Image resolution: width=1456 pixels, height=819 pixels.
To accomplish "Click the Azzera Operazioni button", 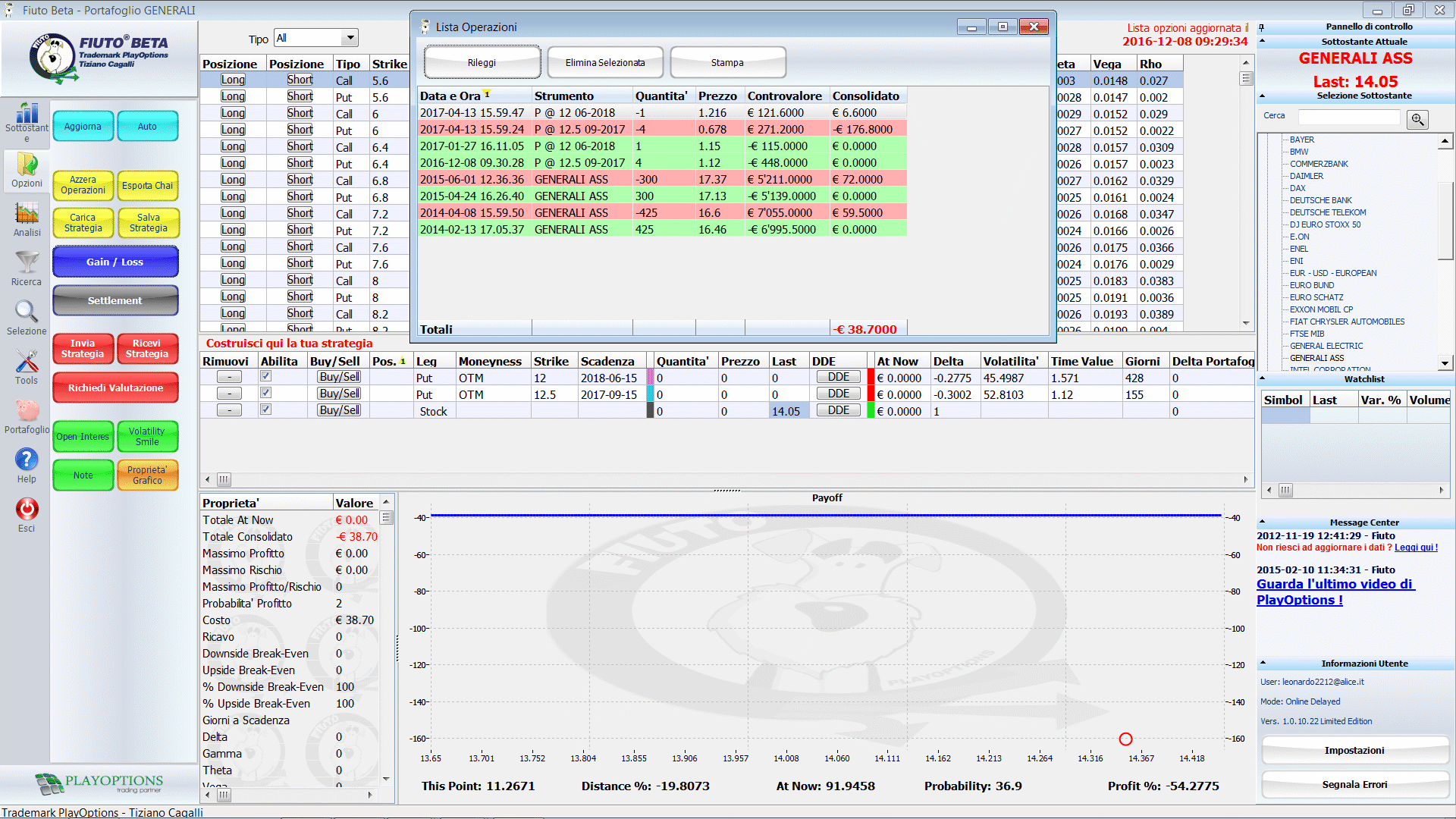I will click(83, 185).
